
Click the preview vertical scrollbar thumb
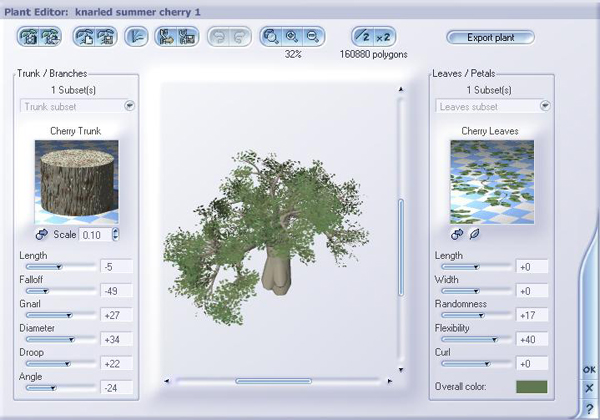401,247
